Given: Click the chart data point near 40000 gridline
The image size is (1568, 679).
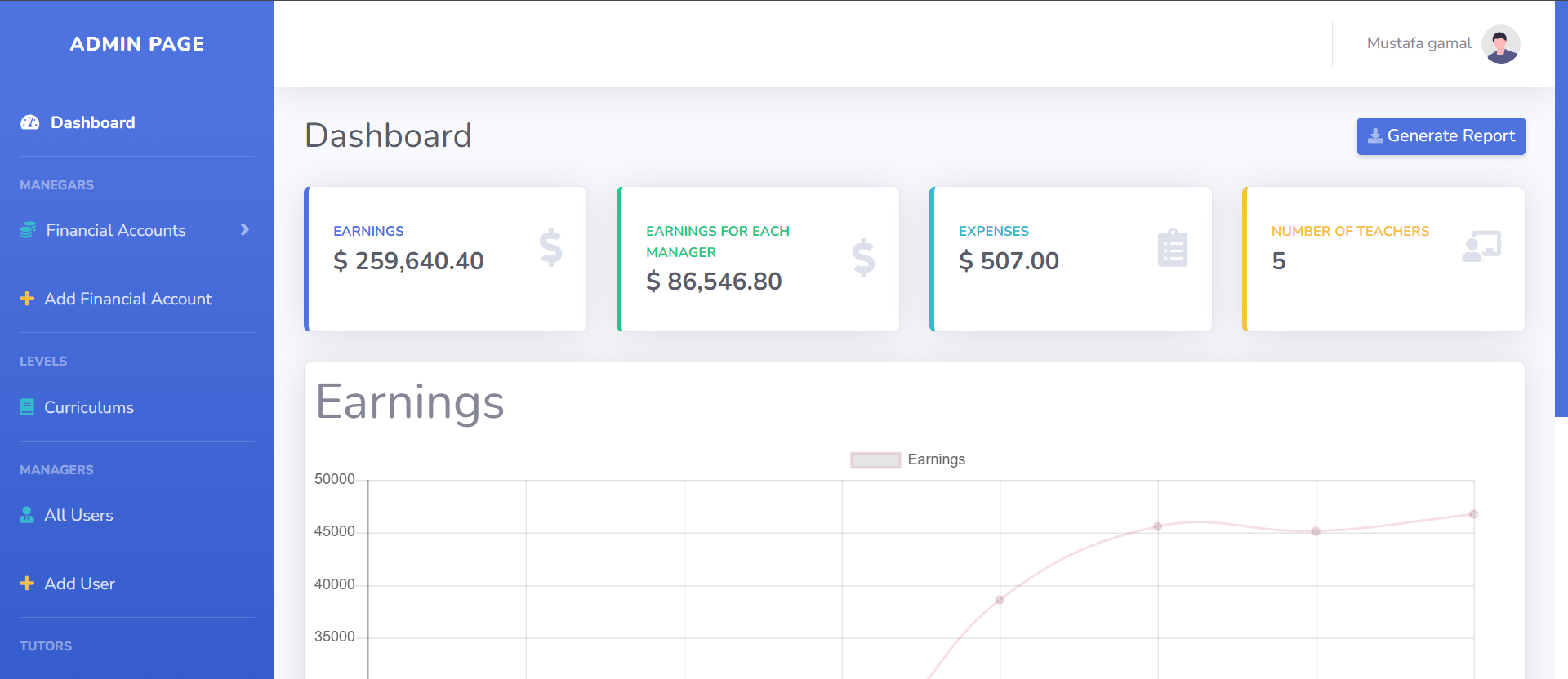Looking at the screenshot, I should pos(1000,600).
